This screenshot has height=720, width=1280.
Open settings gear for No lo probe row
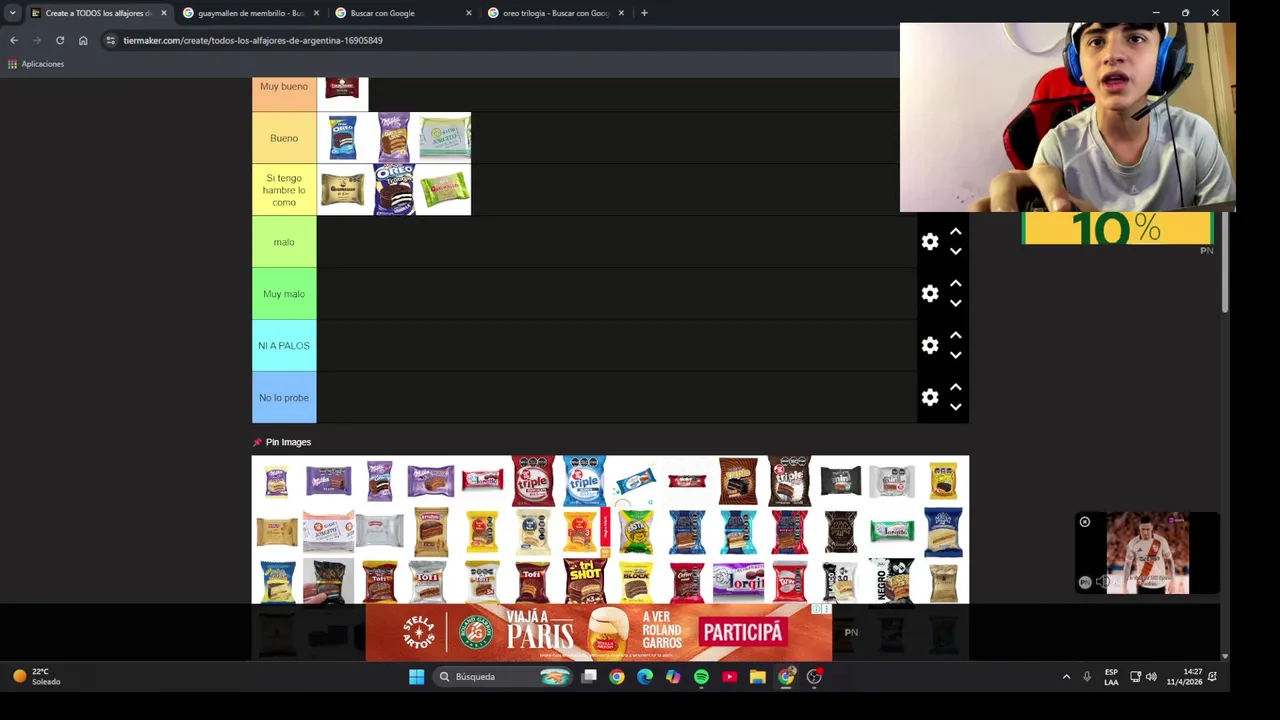tap(930, 398)
